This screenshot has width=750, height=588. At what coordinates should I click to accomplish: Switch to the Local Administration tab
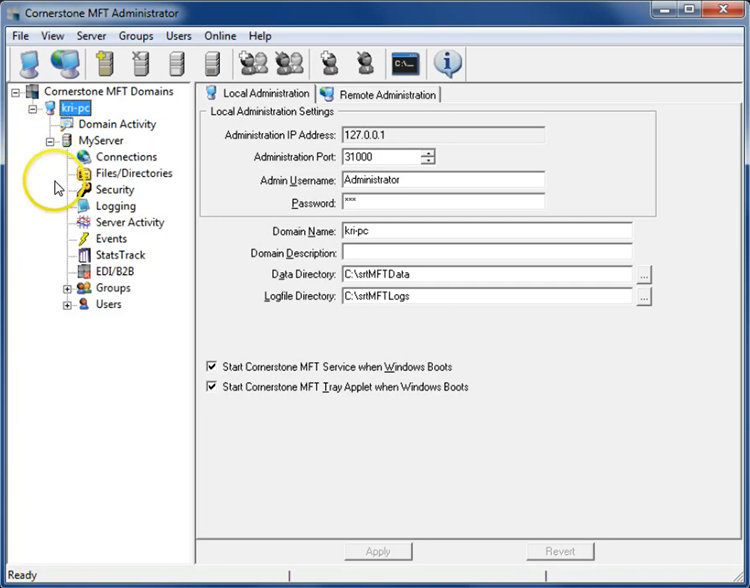[x=257, y=93]
